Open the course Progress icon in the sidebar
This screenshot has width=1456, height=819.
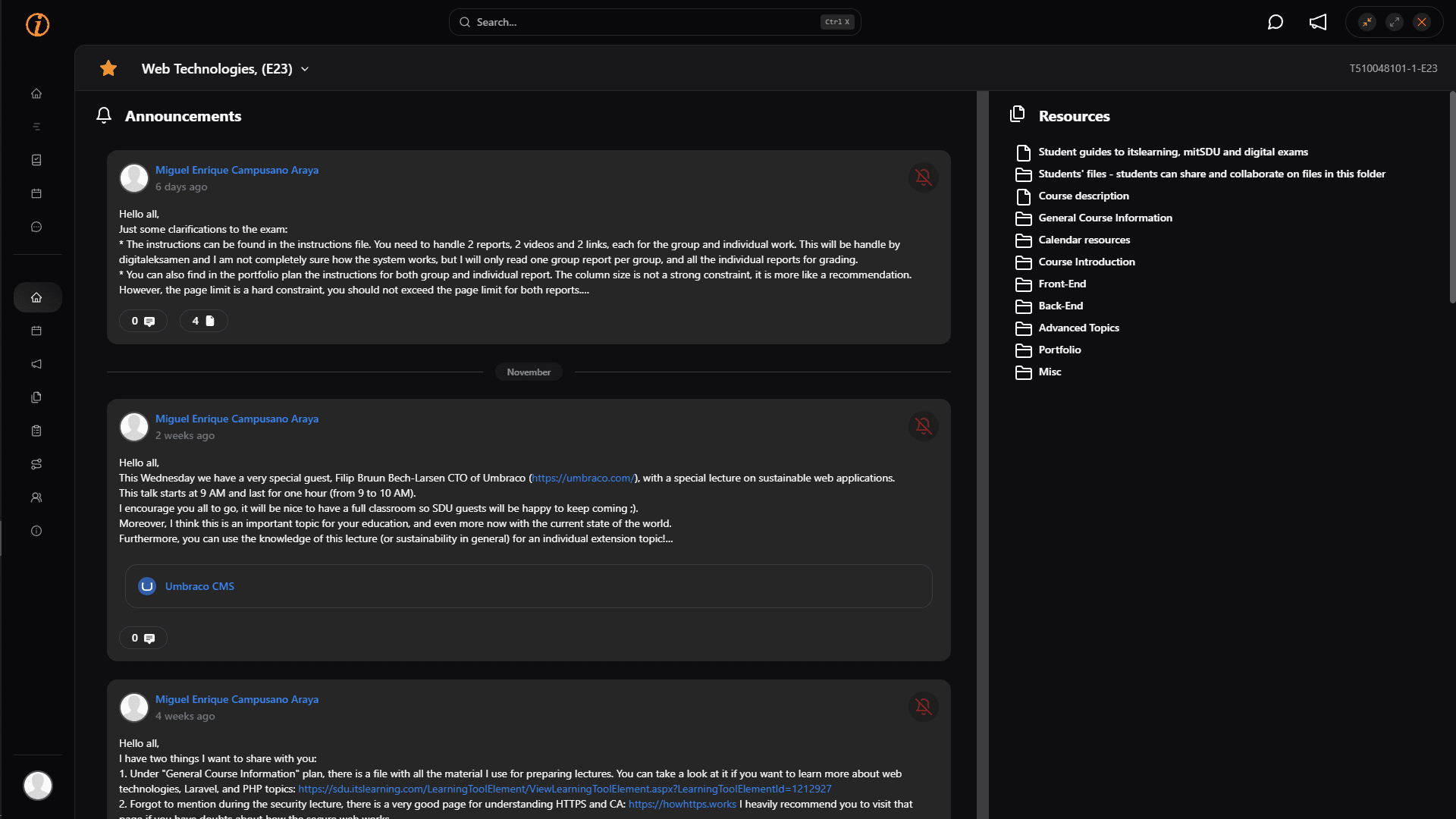(x=36, y=464)
